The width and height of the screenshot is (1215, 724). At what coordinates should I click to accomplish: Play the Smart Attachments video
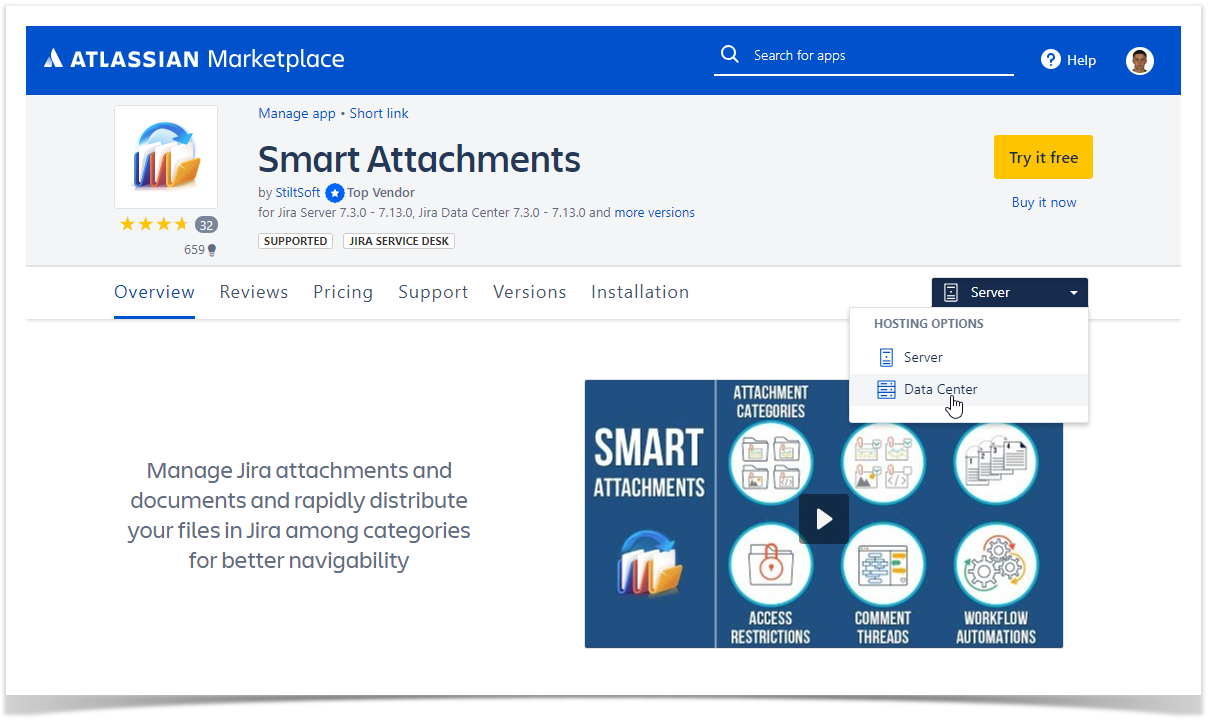(823, 519)
